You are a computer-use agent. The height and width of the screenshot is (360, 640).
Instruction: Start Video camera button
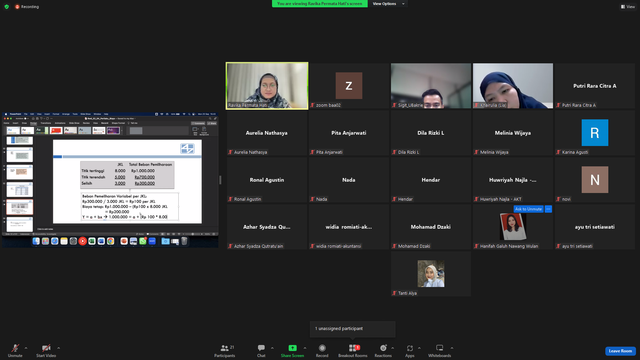[46, 351]
